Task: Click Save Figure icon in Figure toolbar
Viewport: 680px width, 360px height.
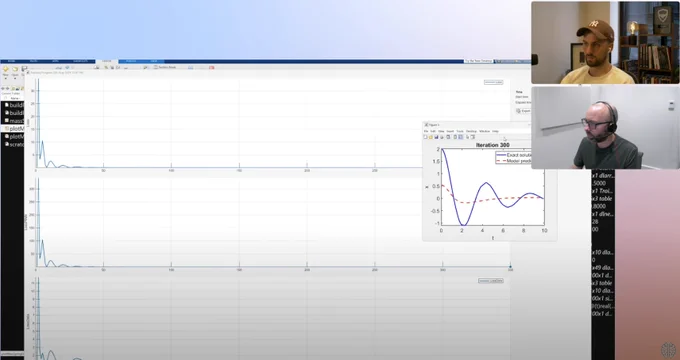Action: 436,137
